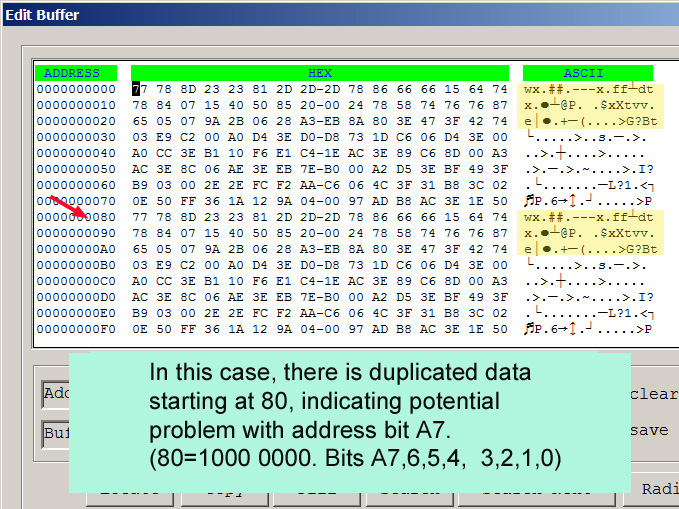This screenshot has width=679, height=509.
Task: Click address 0000000090 in the address column
Action: 76,233
